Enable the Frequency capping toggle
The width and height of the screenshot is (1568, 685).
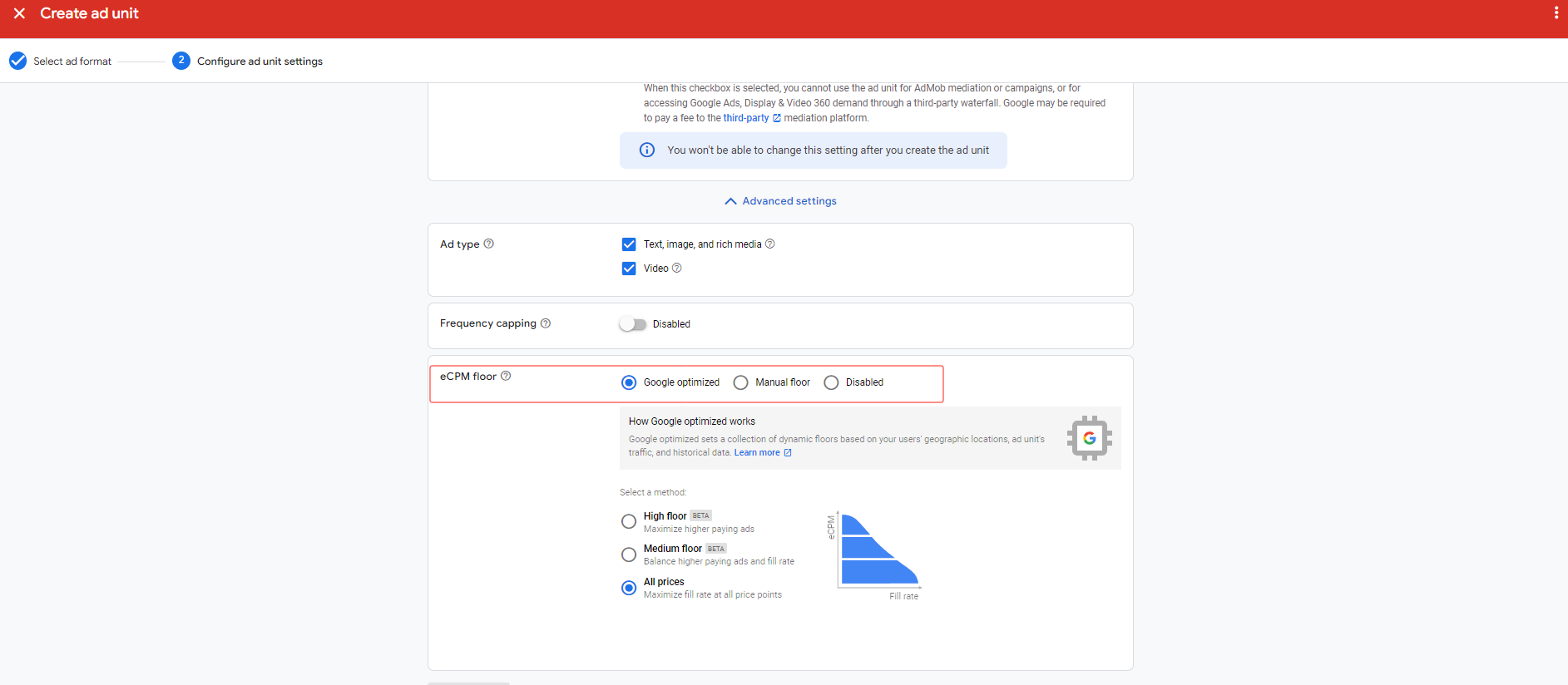(x=632, y=324)
